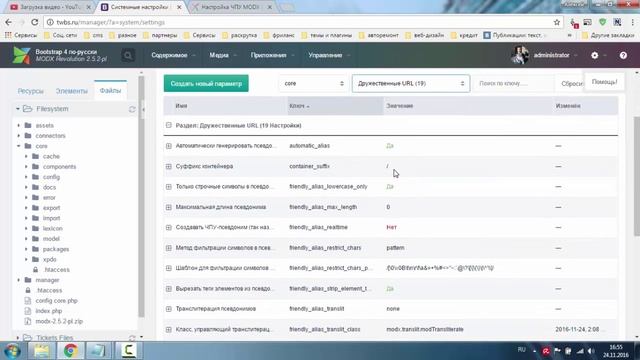The image size is (640, 360).
Task: Collapse the Filesystem tree root
Action: click(x=18, y=109)
